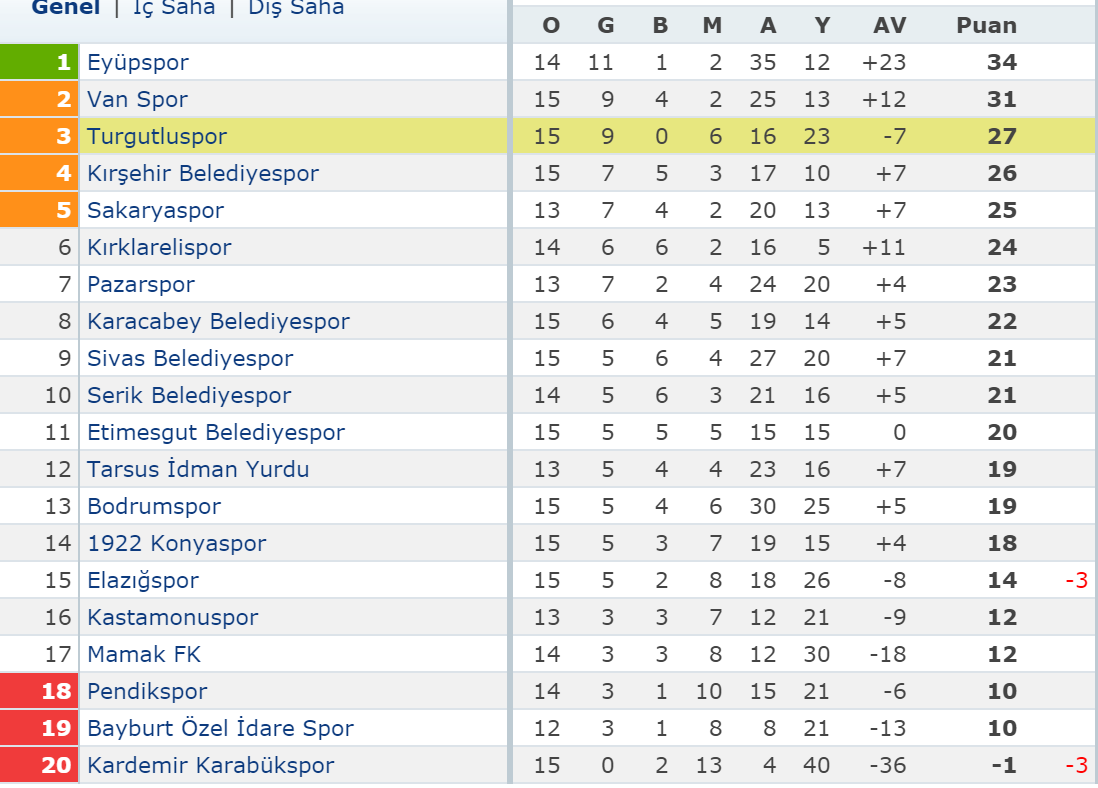The width and height of the screenshot is (1098, 788).
Task: Open the Eyüpspor team link
Action: click(x=138, y=62)
